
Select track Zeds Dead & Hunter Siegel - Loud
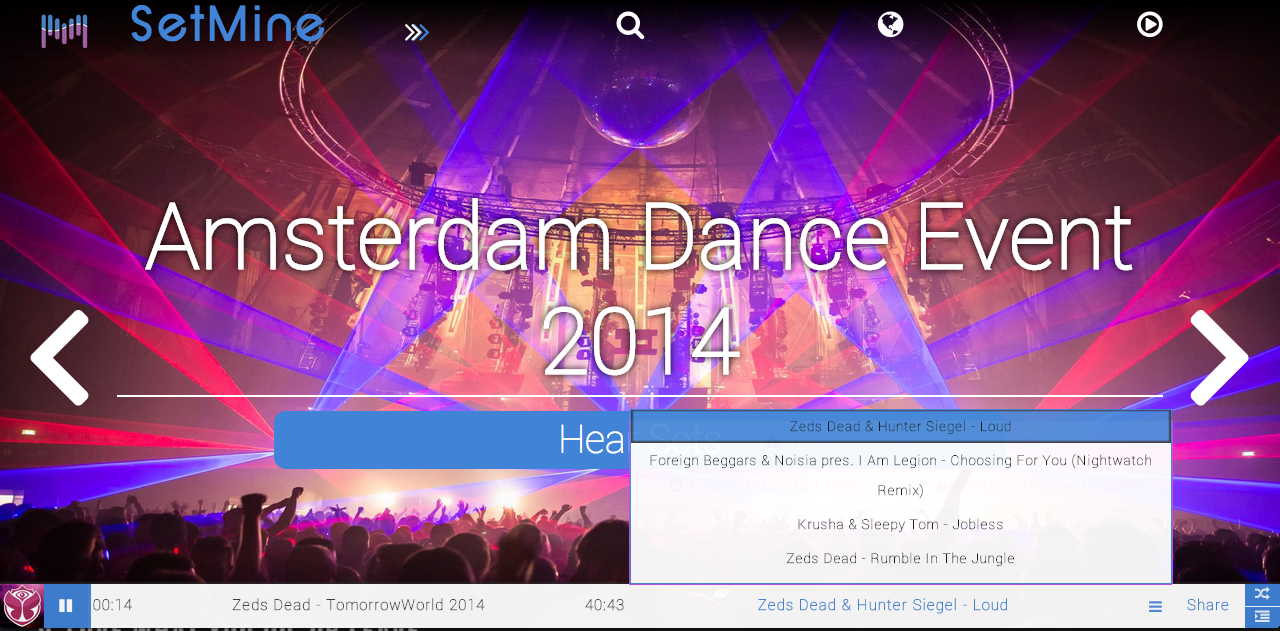900,426
